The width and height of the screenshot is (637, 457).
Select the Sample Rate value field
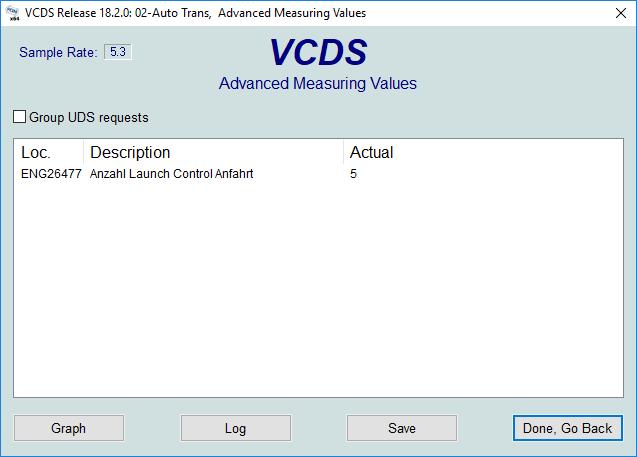(x=118, y=52)
